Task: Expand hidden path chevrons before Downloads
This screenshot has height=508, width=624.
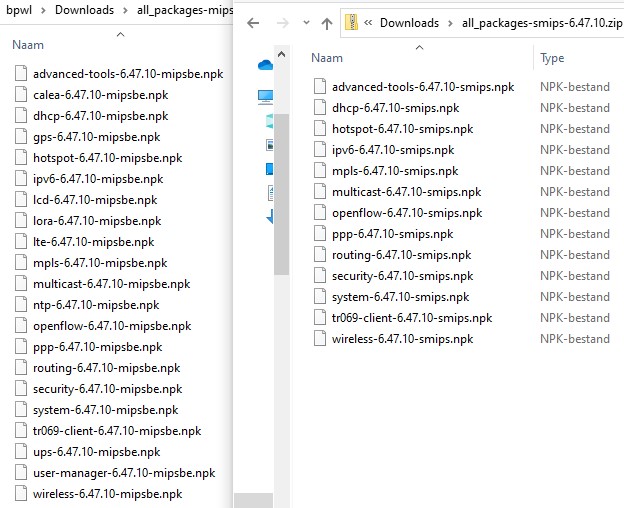Action: (x=368, y=23)
